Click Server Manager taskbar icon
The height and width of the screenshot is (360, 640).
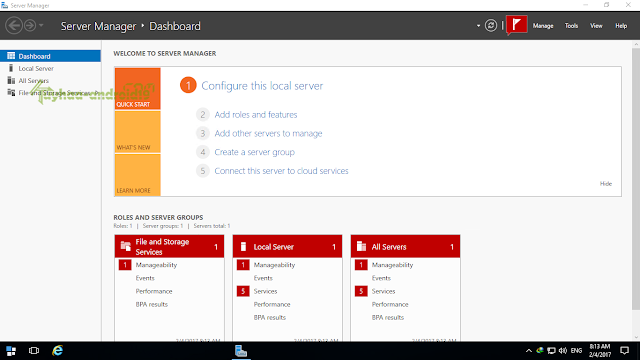coord(241,351)
